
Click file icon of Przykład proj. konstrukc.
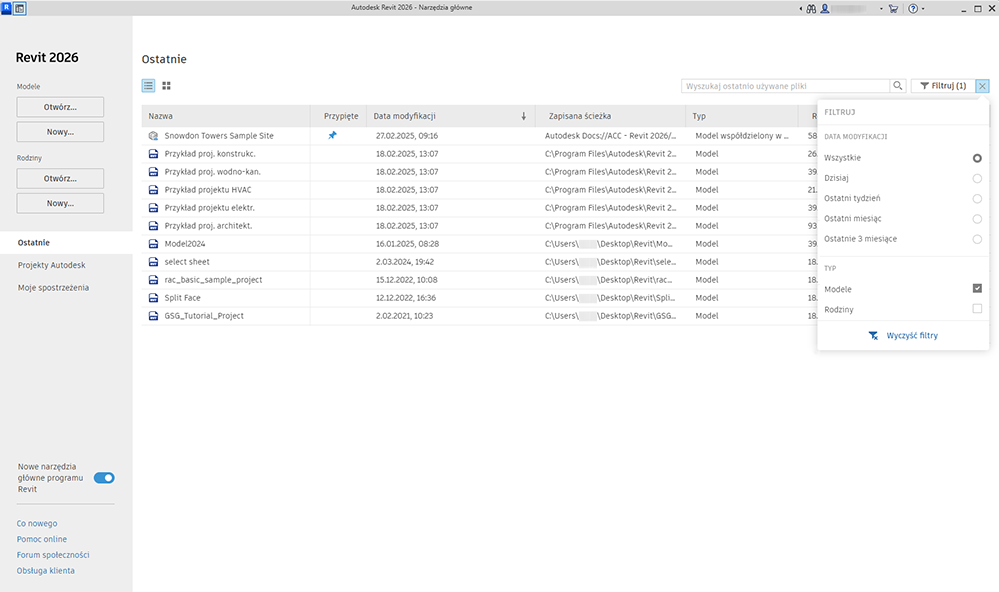coord(153,154)
